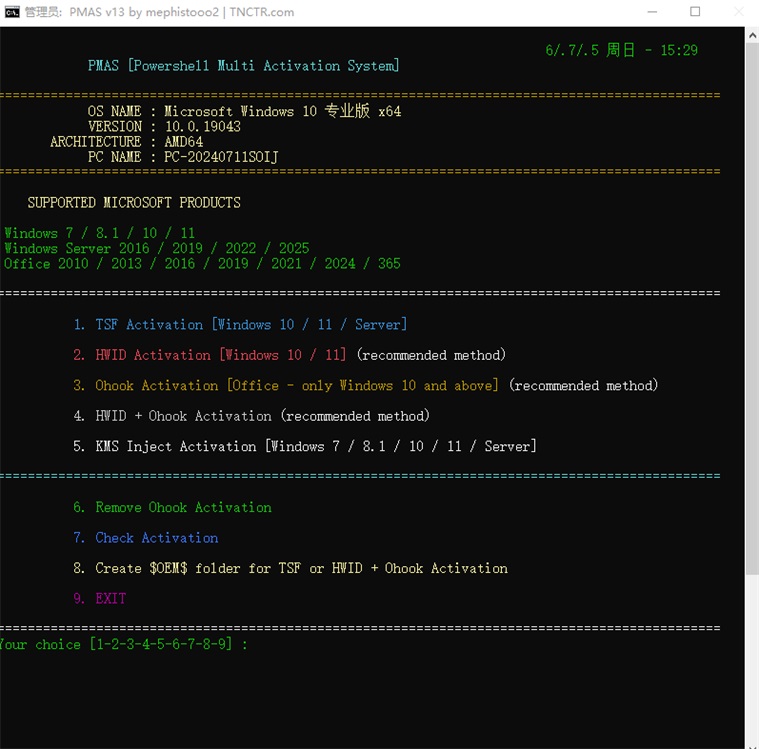
Task: Click the vertical scrollbar thumb
Action: 752,309
